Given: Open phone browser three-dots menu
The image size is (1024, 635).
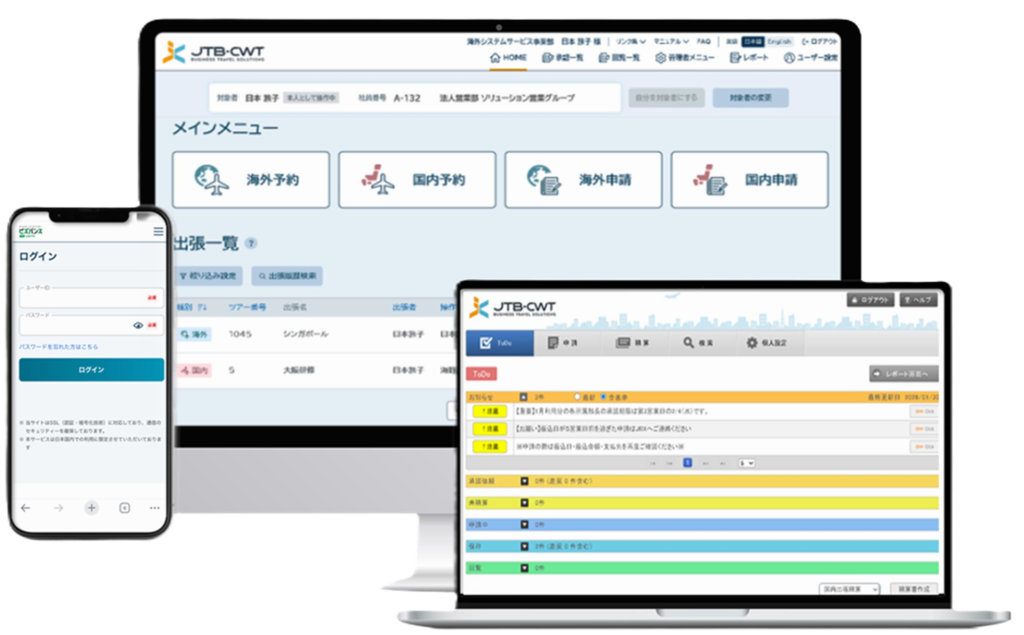Looking at the screenshot, I should click(155, 508).
